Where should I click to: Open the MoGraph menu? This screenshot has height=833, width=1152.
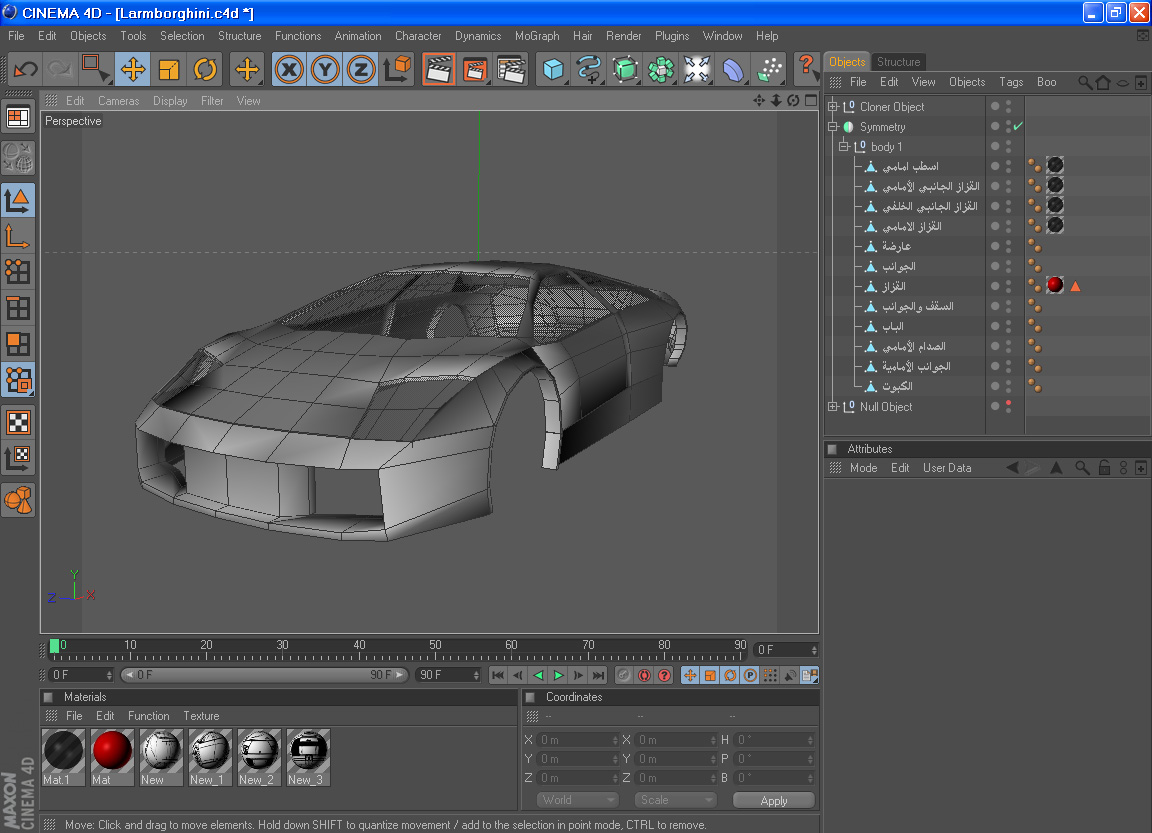coord(537,36)
